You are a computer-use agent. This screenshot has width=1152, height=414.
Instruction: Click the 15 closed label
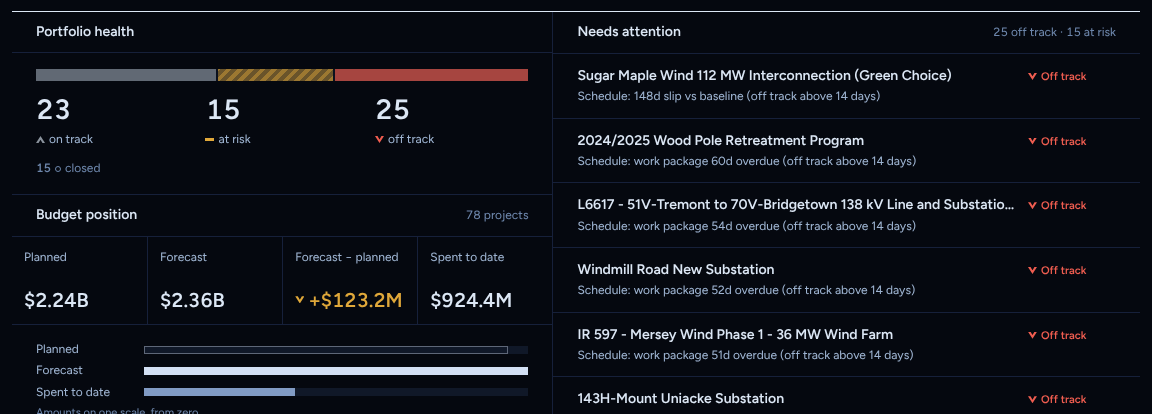[68, 168]
